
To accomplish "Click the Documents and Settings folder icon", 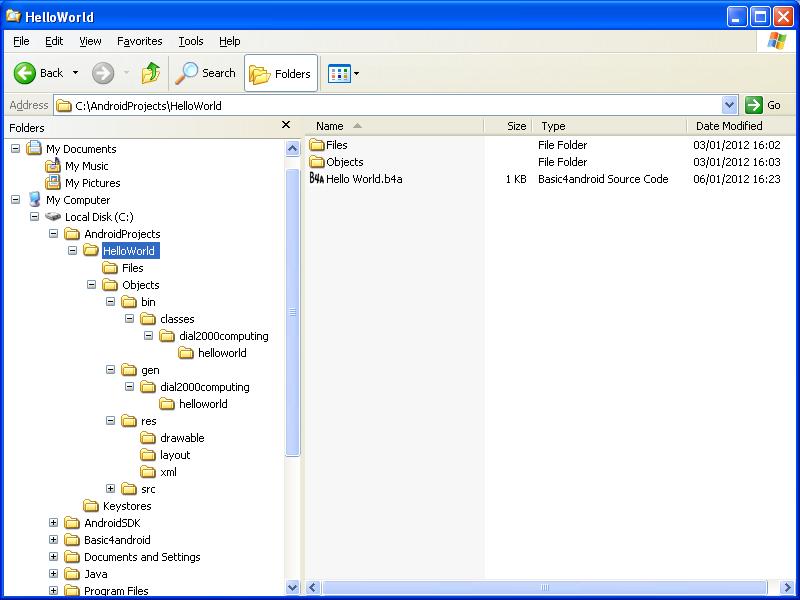I will pyautogui.click(x=72, y=557).
